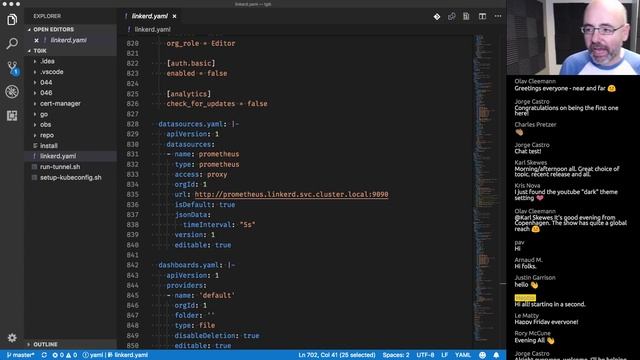Collapse the Open Editors section
640x360 pixels.
point(53,29)
